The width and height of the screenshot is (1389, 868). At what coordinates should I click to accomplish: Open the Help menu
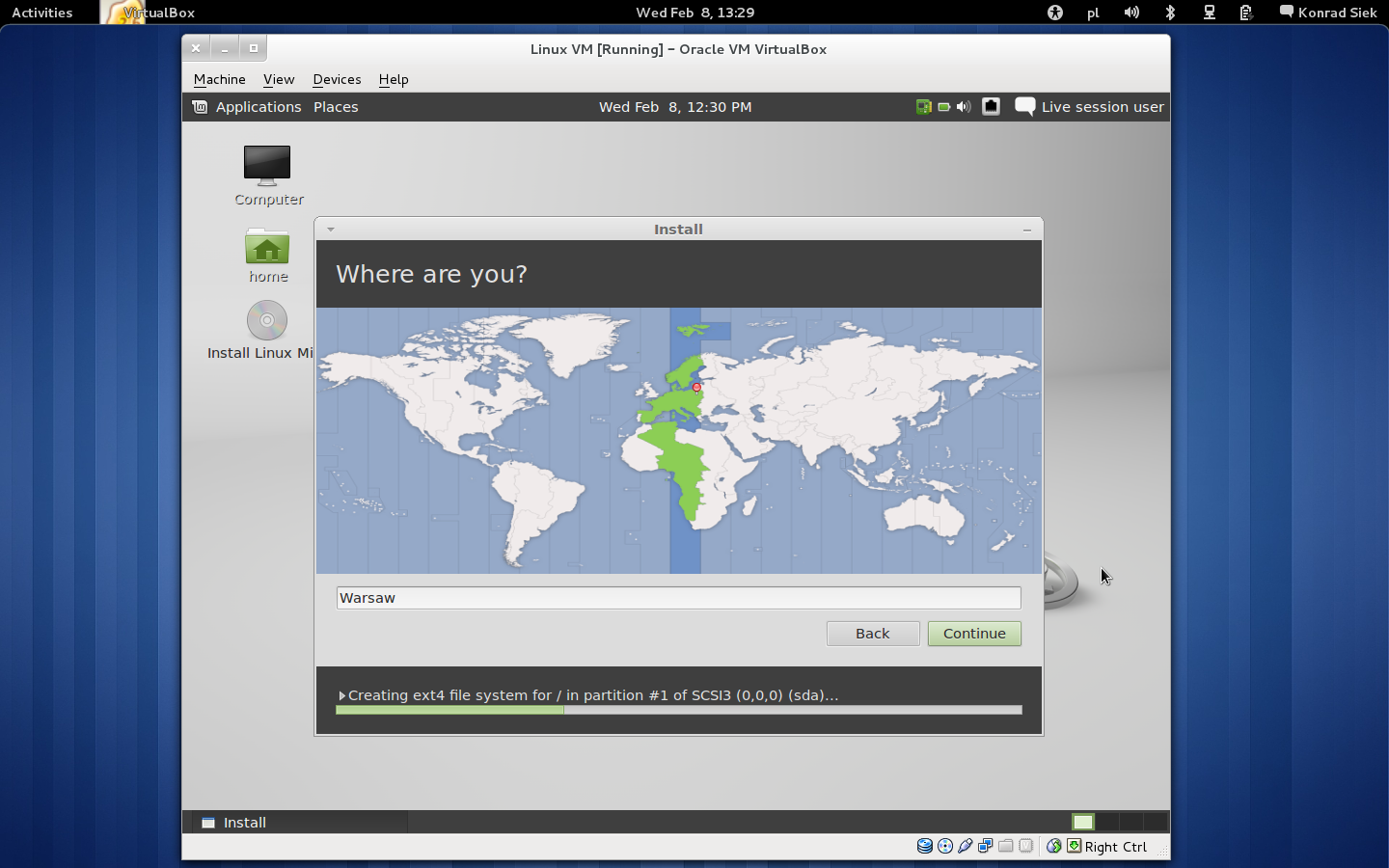pyautogui.click(x=394, y=79)
